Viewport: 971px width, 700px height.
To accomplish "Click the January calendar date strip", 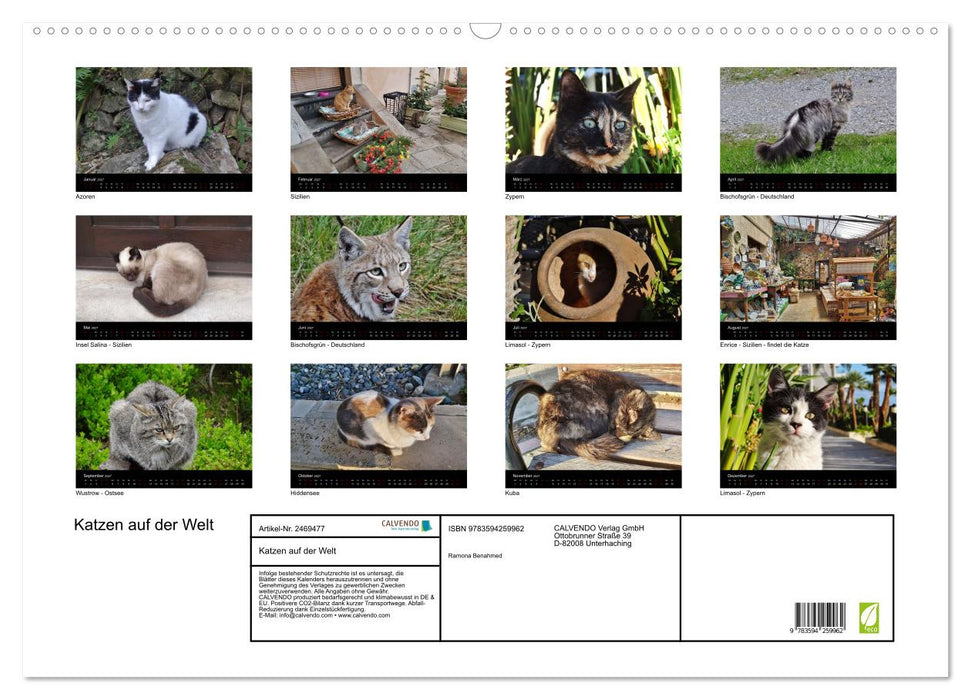I will pyautogui.click(x=163, y=183).
